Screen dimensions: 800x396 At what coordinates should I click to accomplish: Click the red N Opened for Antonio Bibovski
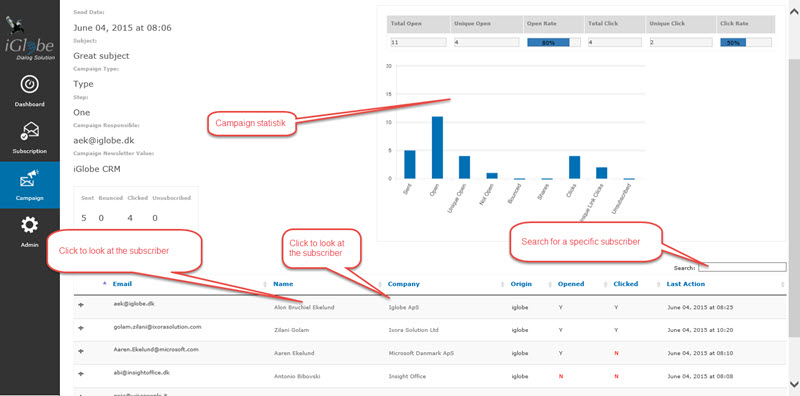tap(561, 377)
